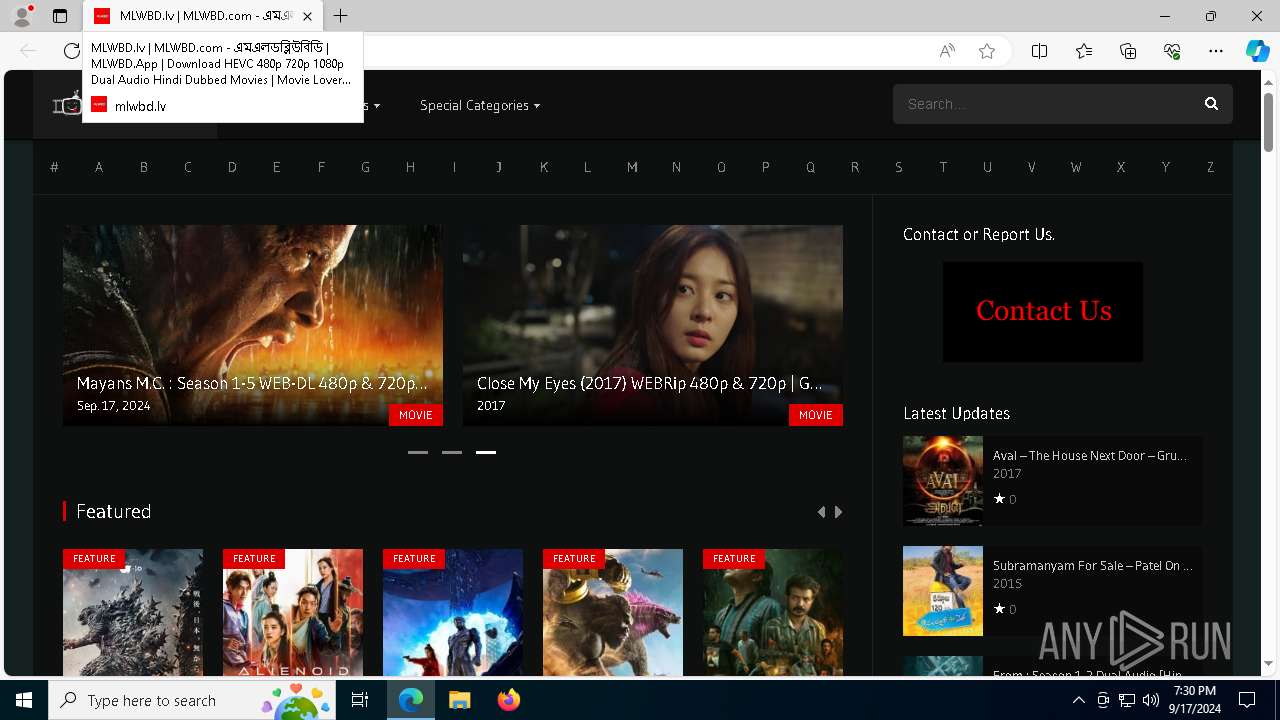Open File Explorer from taskbar
The height and width of the screenshot is (720, 1280).
point(459,700)
